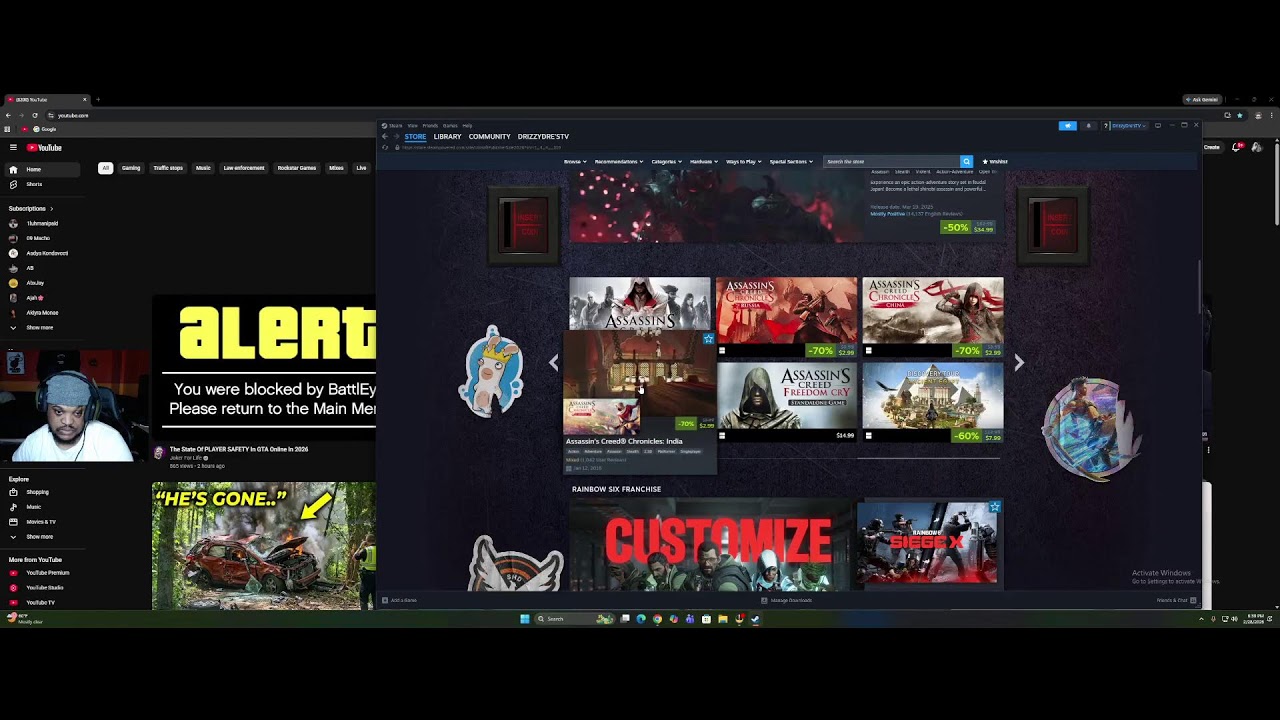Go back in the Steam client
Viewport: 1280px width, 720px height.
[385, 137]
